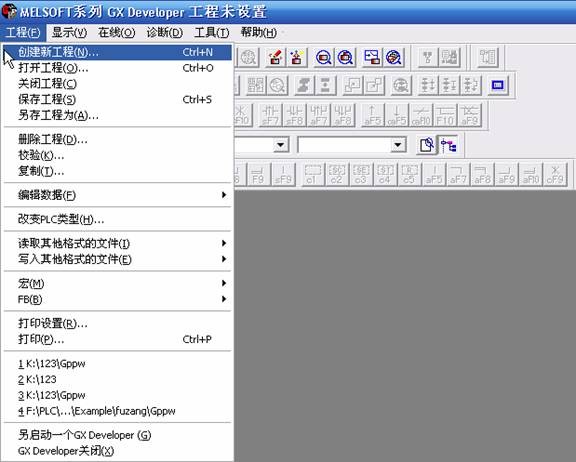
Task: Open 打印设置(R) menu entry
Action: pos(118,323)
